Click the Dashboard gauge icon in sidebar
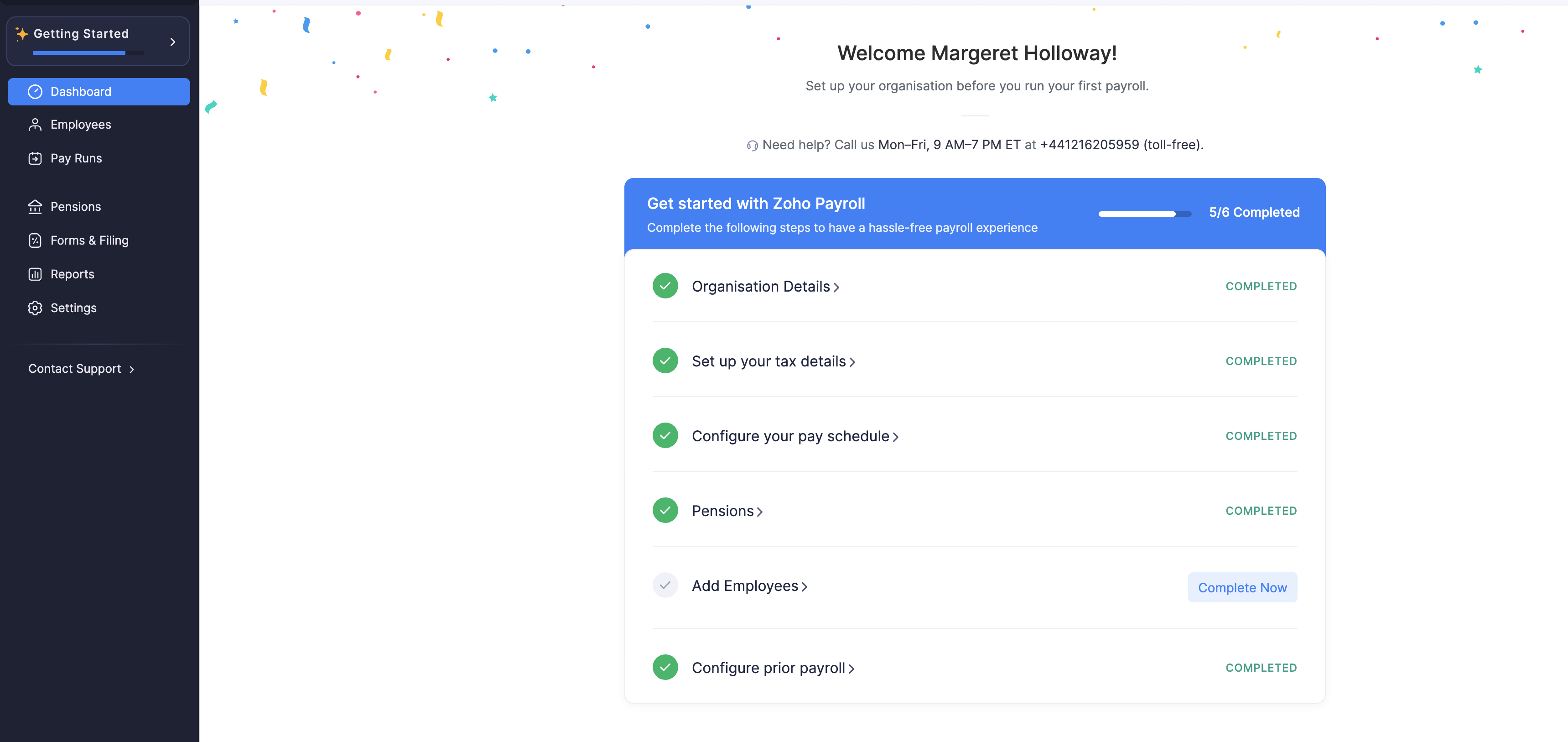This screenshot has height=742, width=1568. (35, 91)
